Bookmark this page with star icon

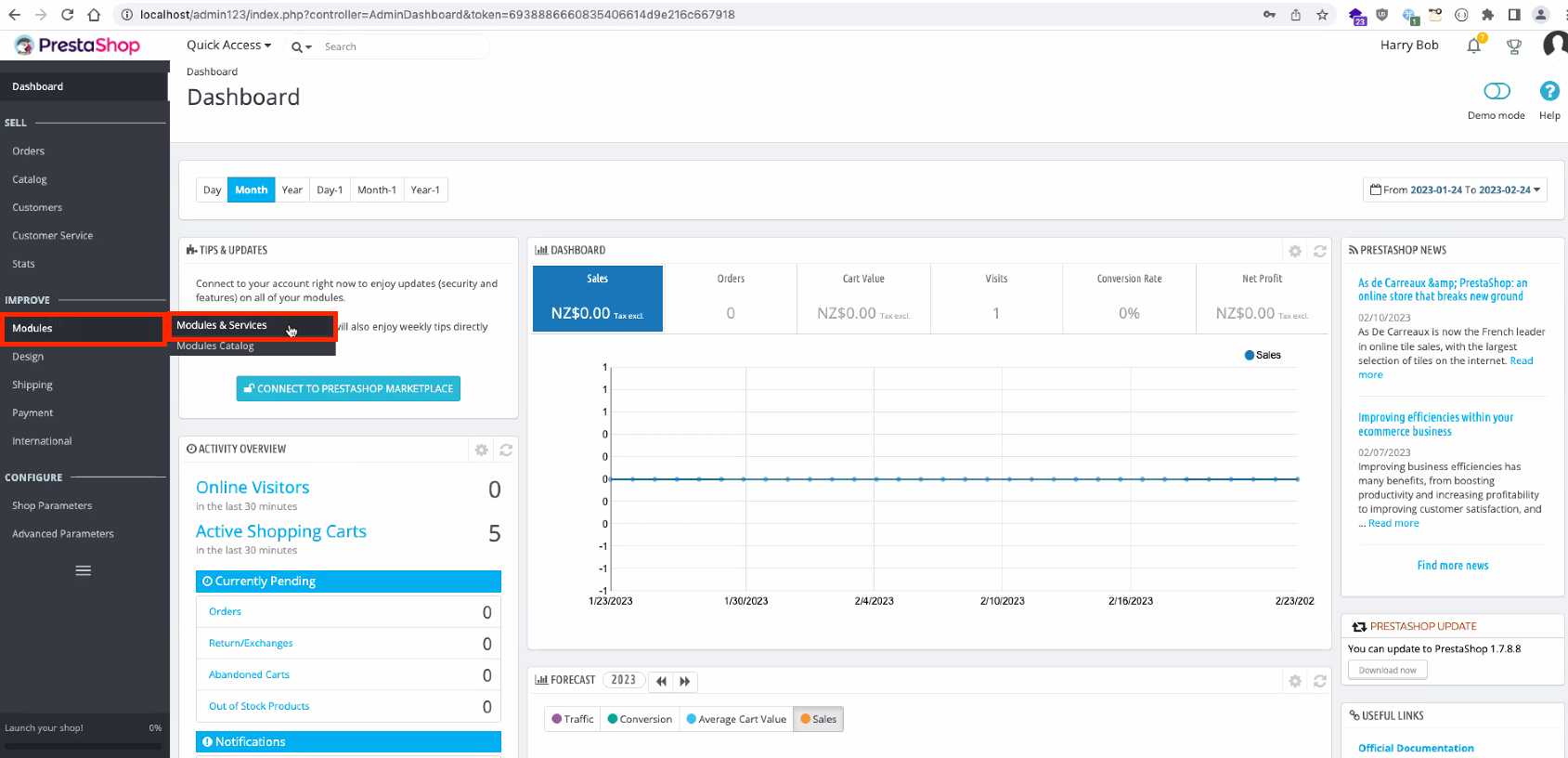pos(1322,15)
